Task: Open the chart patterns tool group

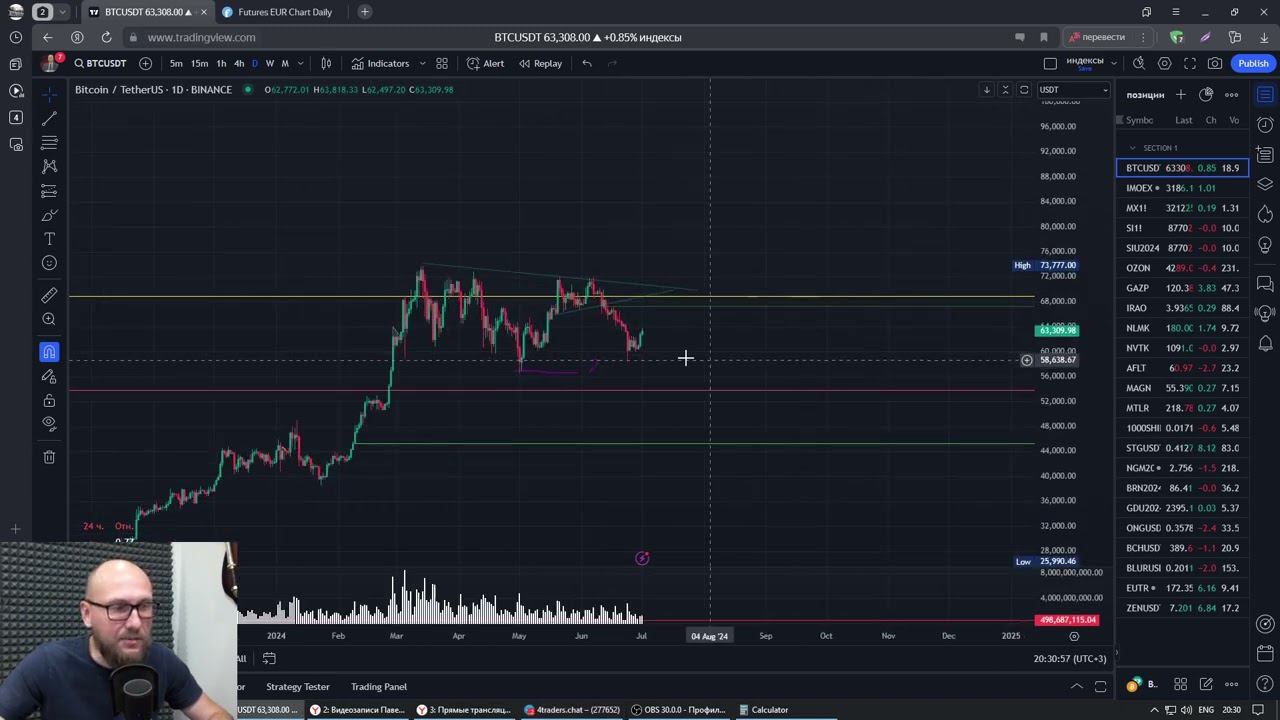Action: [49, 166]
